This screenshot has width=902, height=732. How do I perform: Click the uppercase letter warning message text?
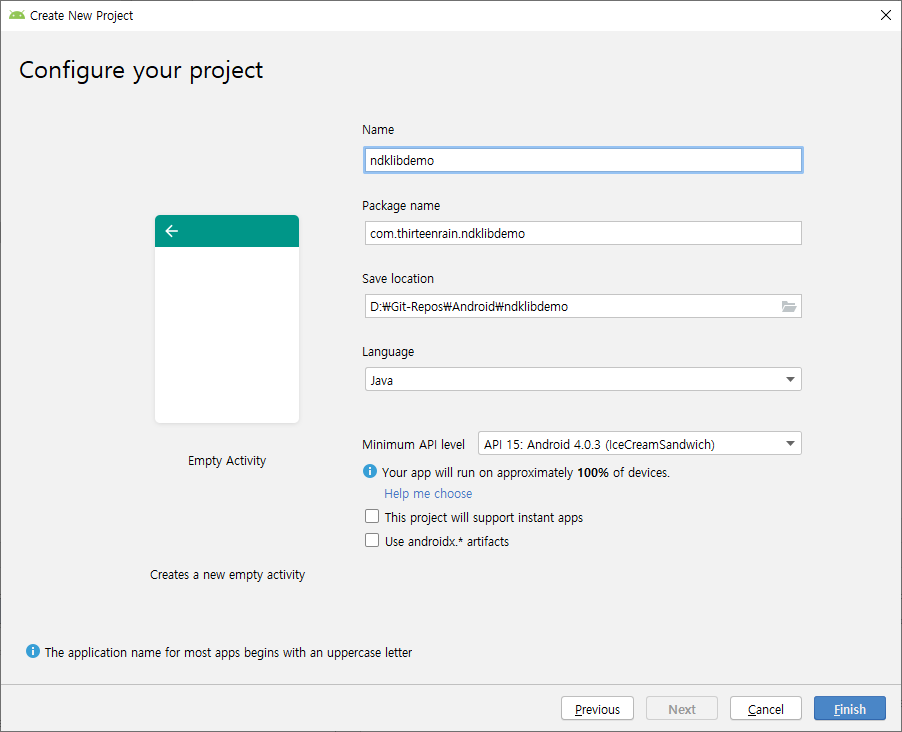pyautogui.click(x=228, y=653)
